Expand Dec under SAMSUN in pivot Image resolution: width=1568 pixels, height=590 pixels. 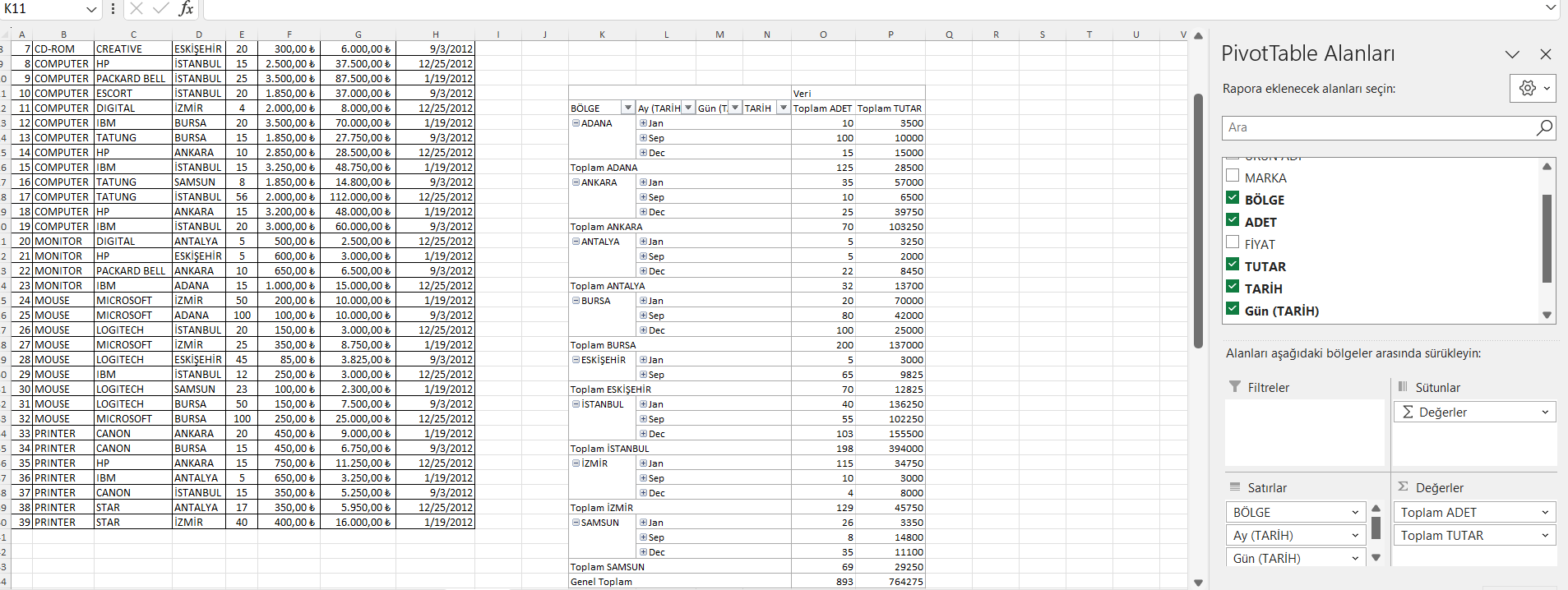[x=644, y=552]
